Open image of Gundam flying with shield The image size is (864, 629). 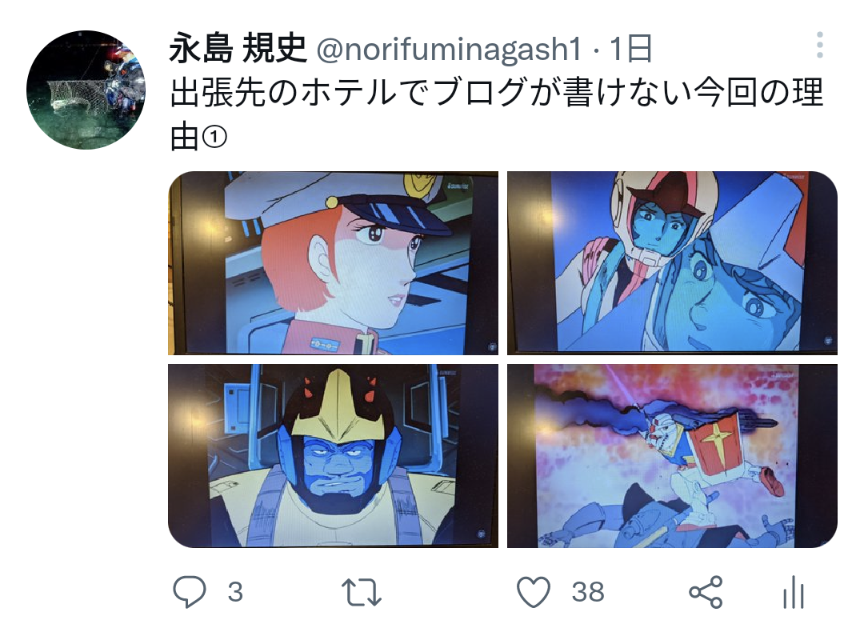click(672, 456)
